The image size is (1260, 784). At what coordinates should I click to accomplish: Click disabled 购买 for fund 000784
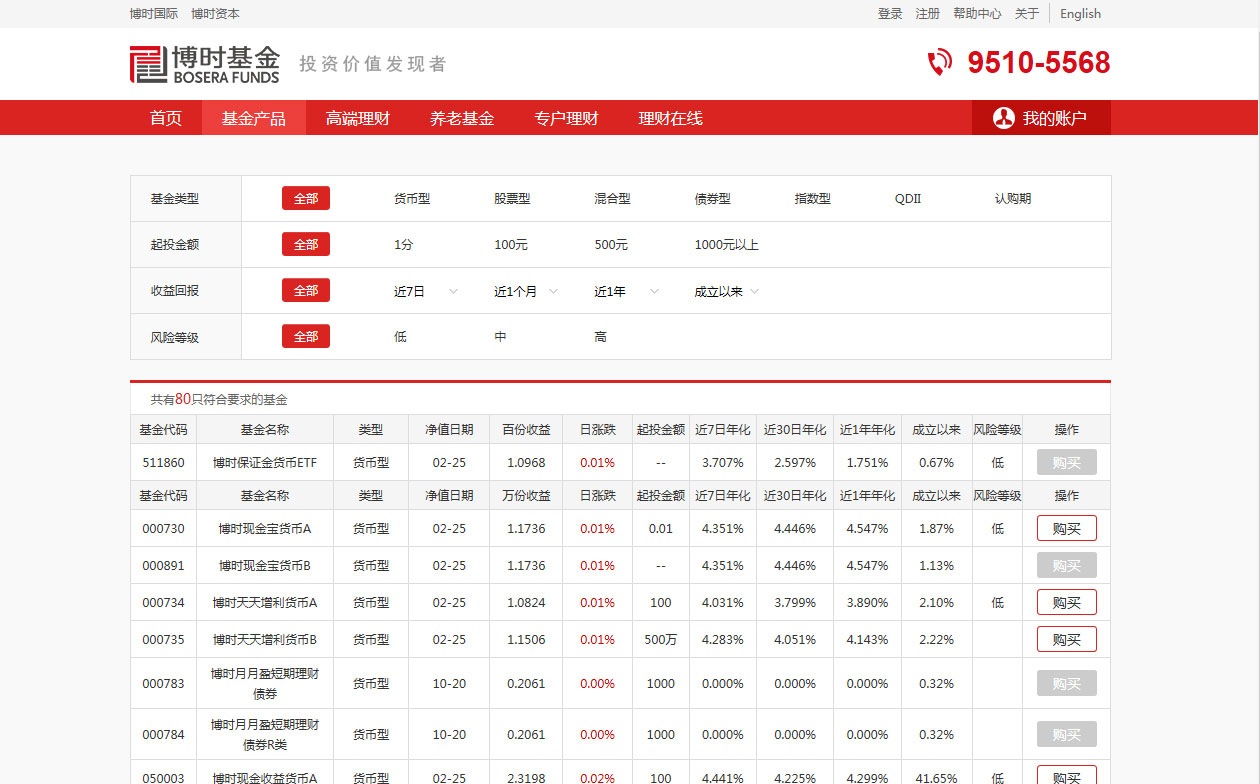pyautogui.click(x=1067, y=734)
